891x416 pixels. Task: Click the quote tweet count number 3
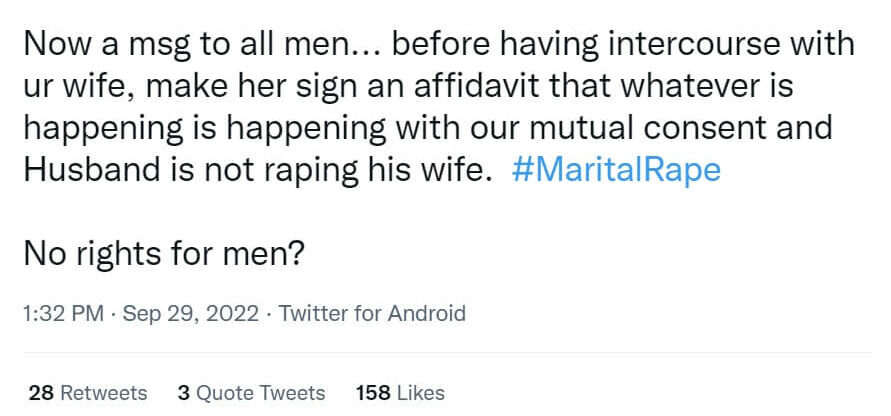pyautogui.click(x=183, y=393)
